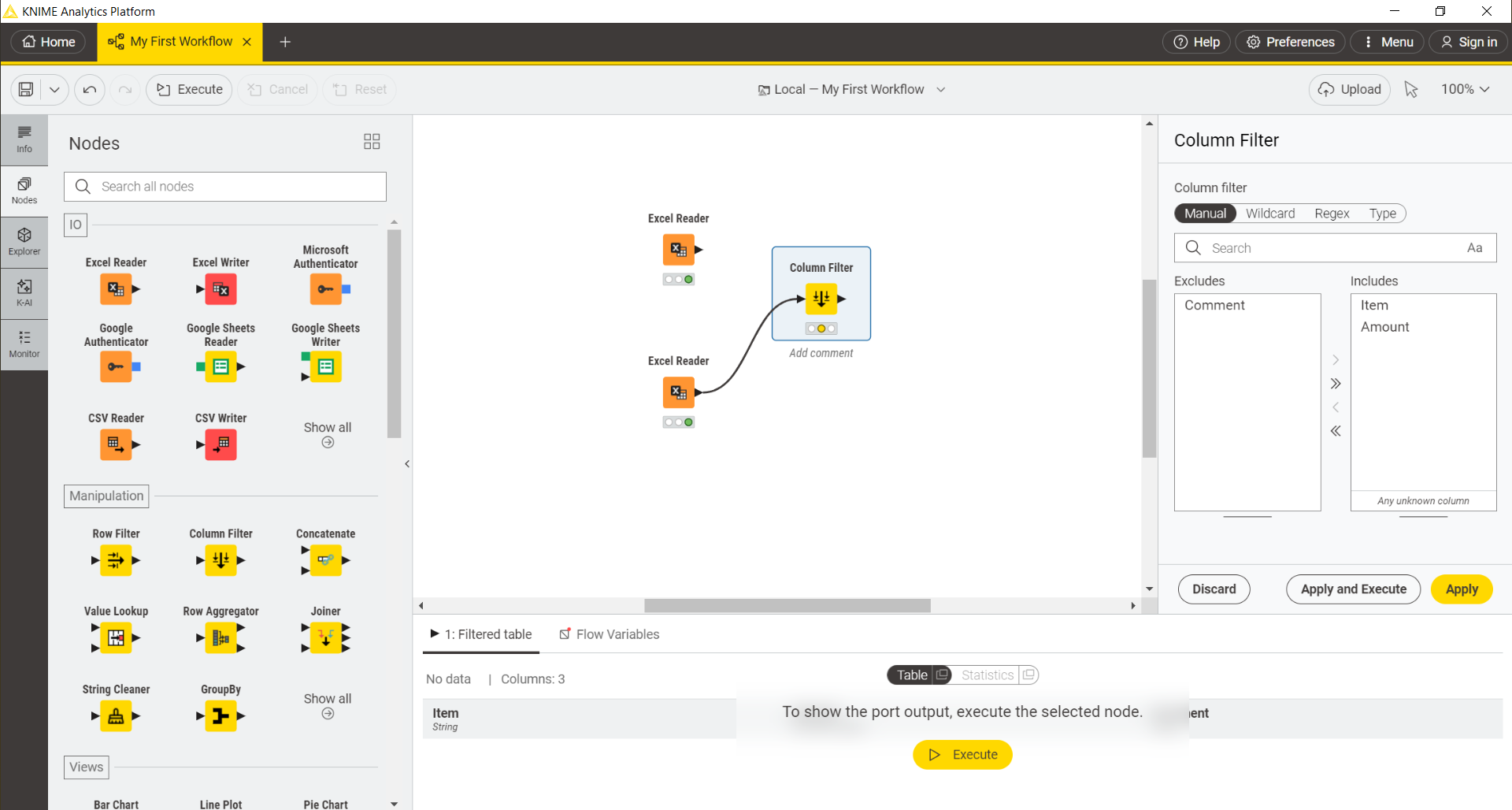Select the GroupBy node icon

[220, 716]
